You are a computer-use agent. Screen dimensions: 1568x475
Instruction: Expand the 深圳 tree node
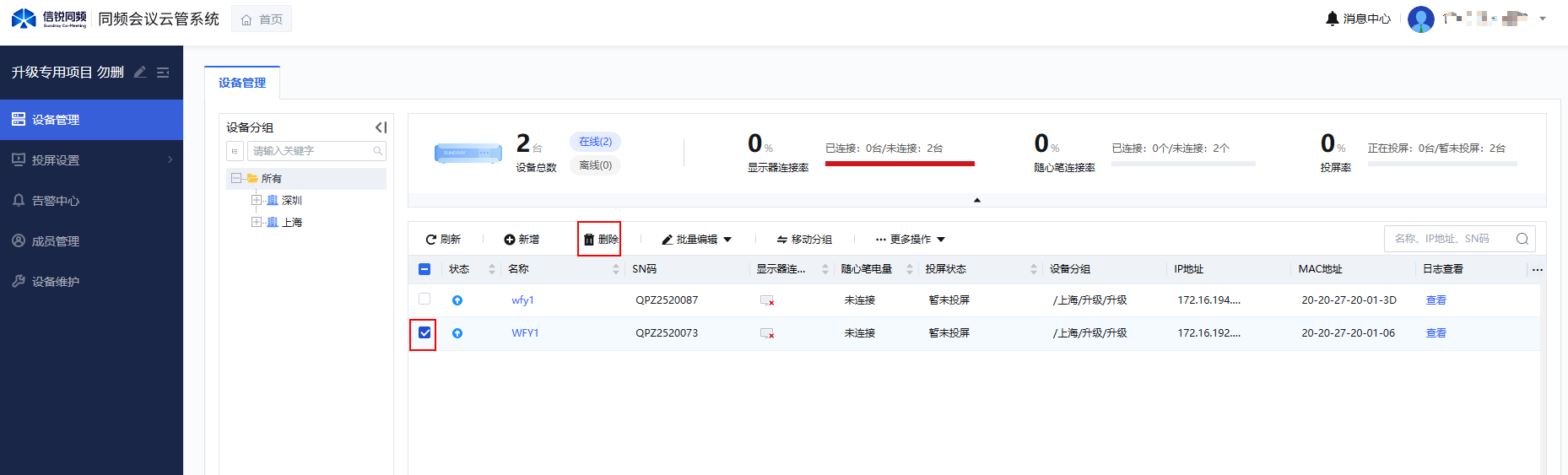tap(257, 200)
